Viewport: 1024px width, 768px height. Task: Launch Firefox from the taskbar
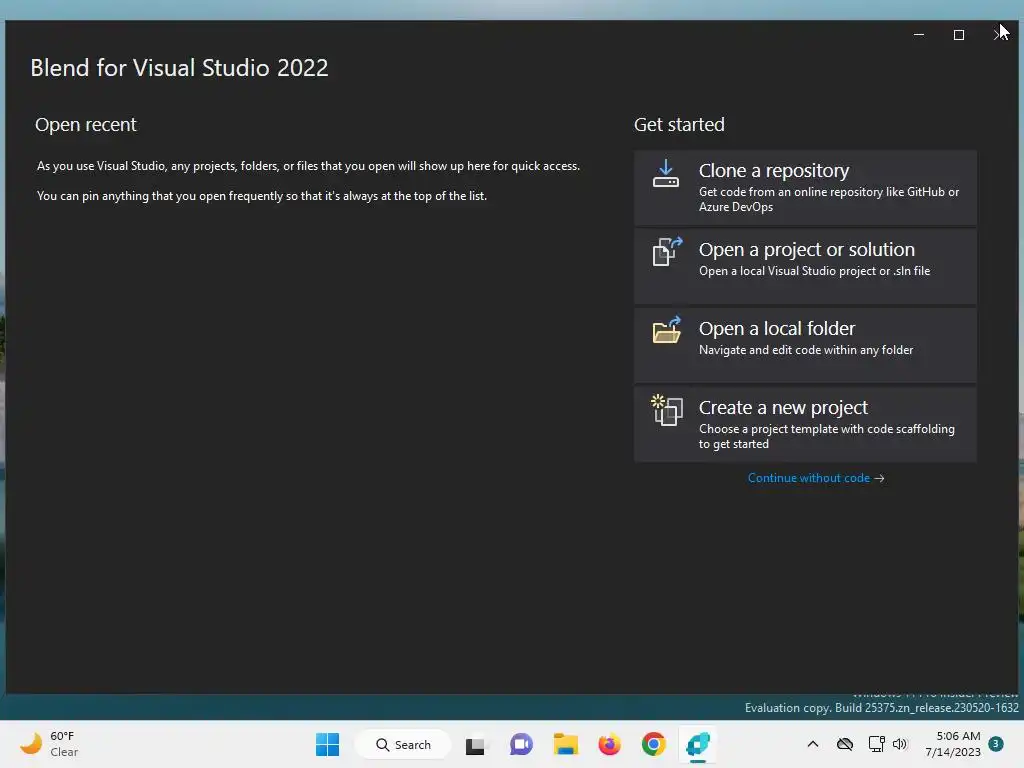(x=609, y=744)
